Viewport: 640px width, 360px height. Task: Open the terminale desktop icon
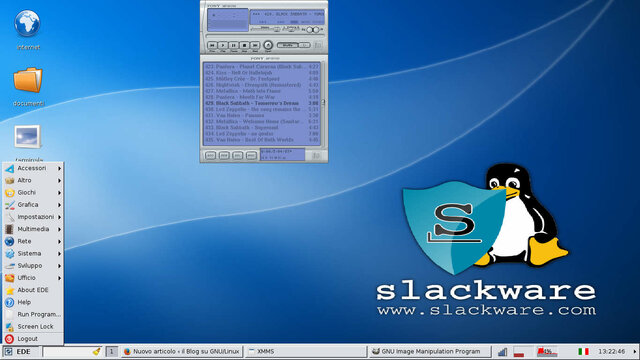tap(27, 136)
